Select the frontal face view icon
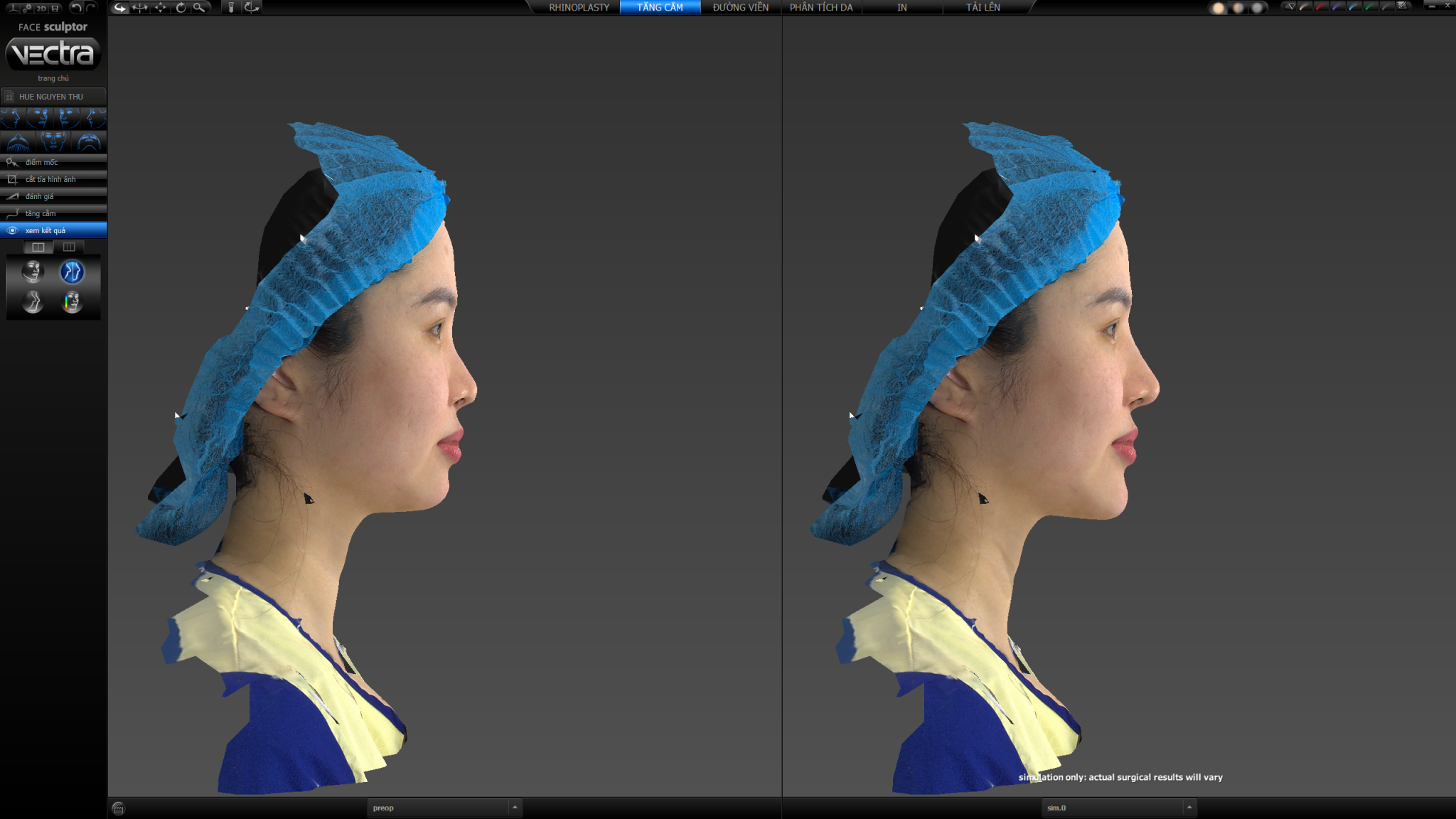1456x819 pixels. pos(53,141)
